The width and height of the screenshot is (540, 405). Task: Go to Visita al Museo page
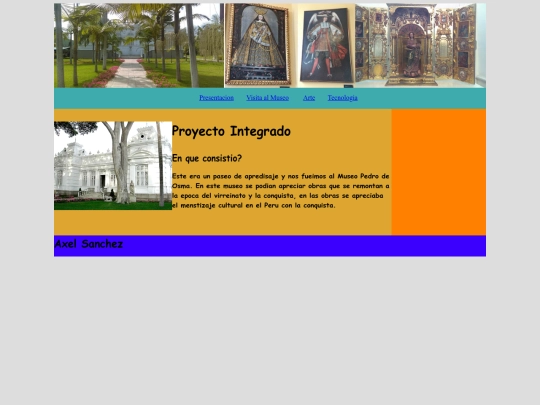click(267, 98)
